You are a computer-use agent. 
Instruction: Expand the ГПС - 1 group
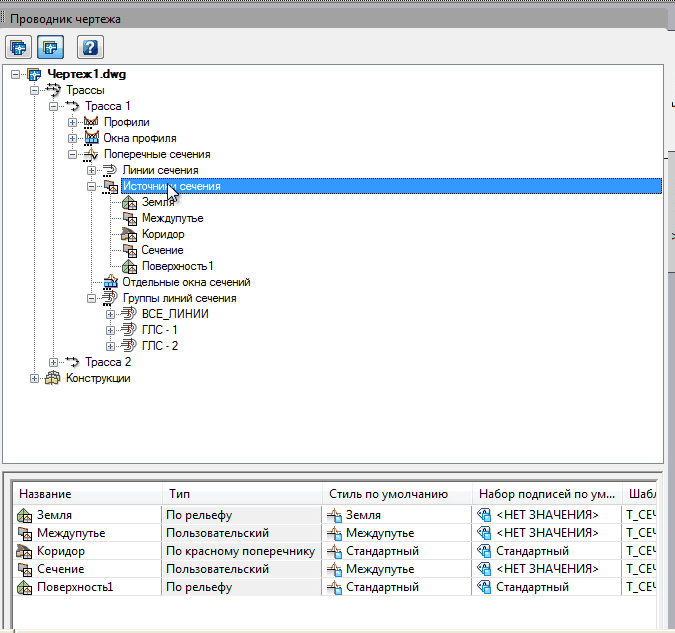(x=111, y=330)
